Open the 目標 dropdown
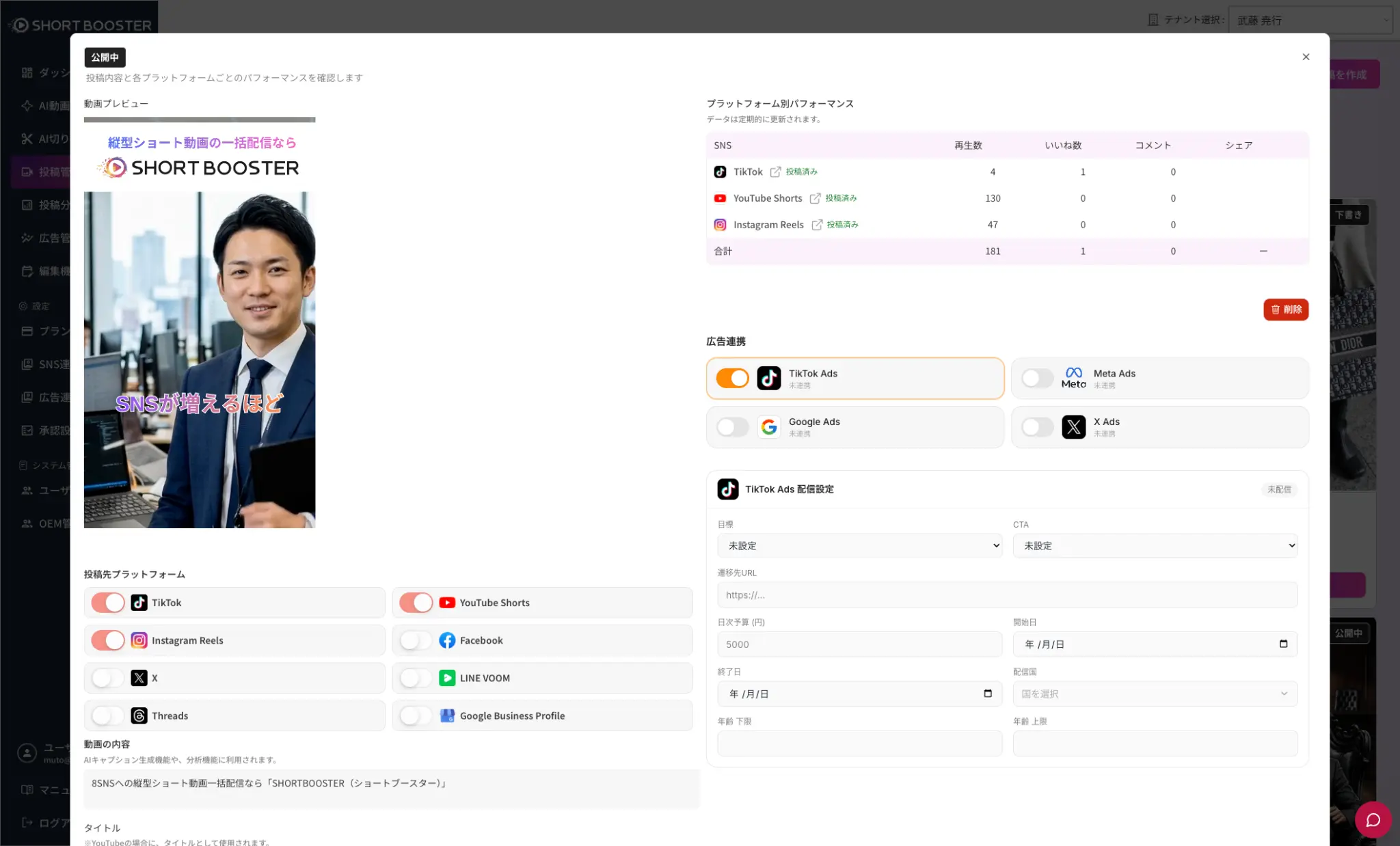The height and width of the screenshot is (846, 1400). [860, 545]
